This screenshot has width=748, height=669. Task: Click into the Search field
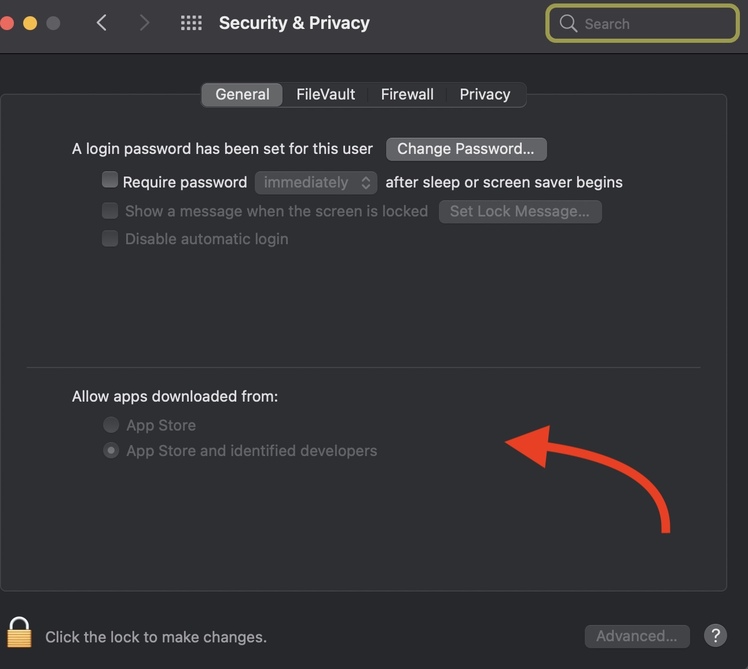click(655, 23)
